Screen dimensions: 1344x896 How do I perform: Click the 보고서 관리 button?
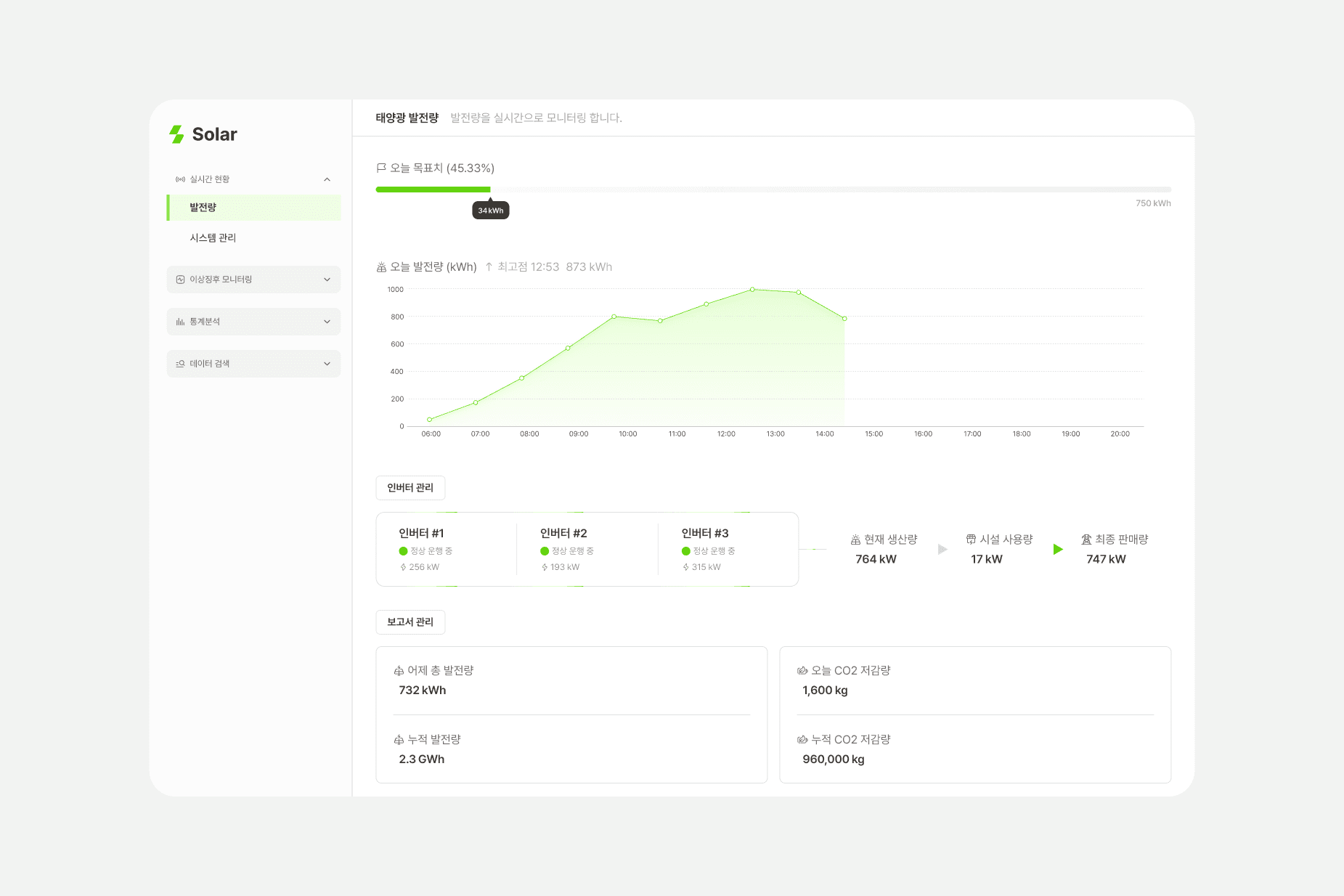[410, 622]
